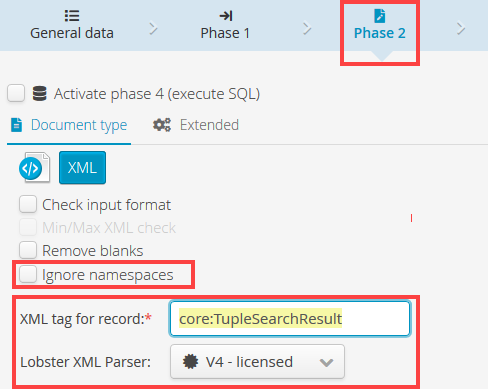Toggle the Remove blanks checkbox
488x389 pixels.
click(x=28, y=250)
